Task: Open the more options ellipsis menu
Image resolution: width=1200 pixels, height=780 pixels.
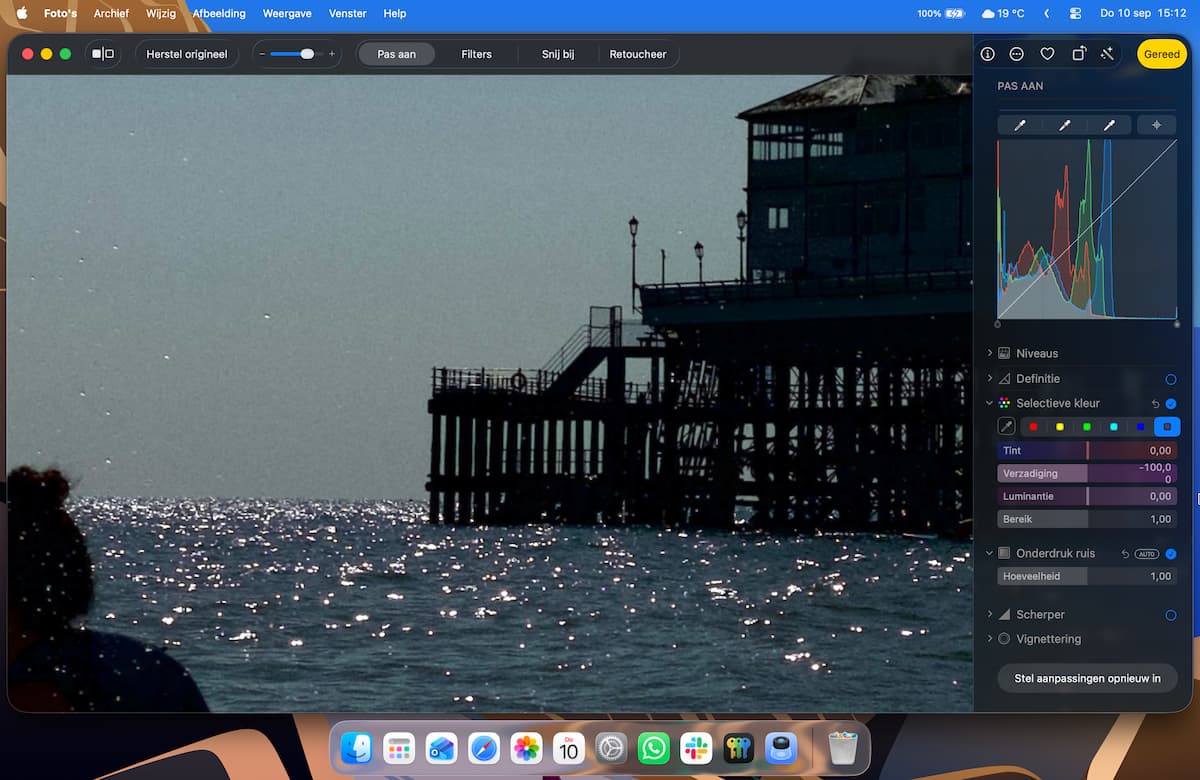Action: coord(1017,54)
